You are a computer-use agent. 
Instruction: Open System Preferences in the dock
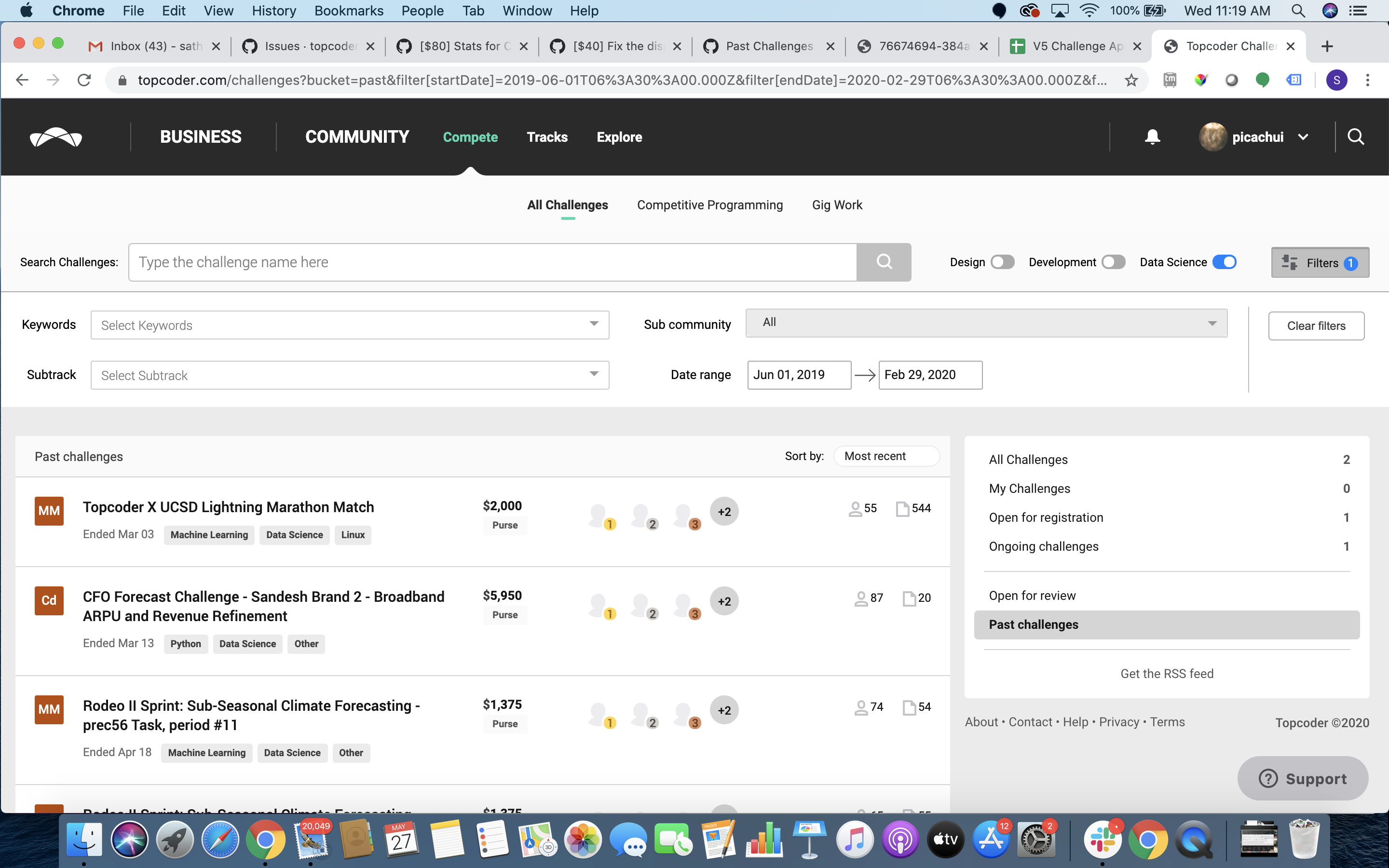point(1035,840)
